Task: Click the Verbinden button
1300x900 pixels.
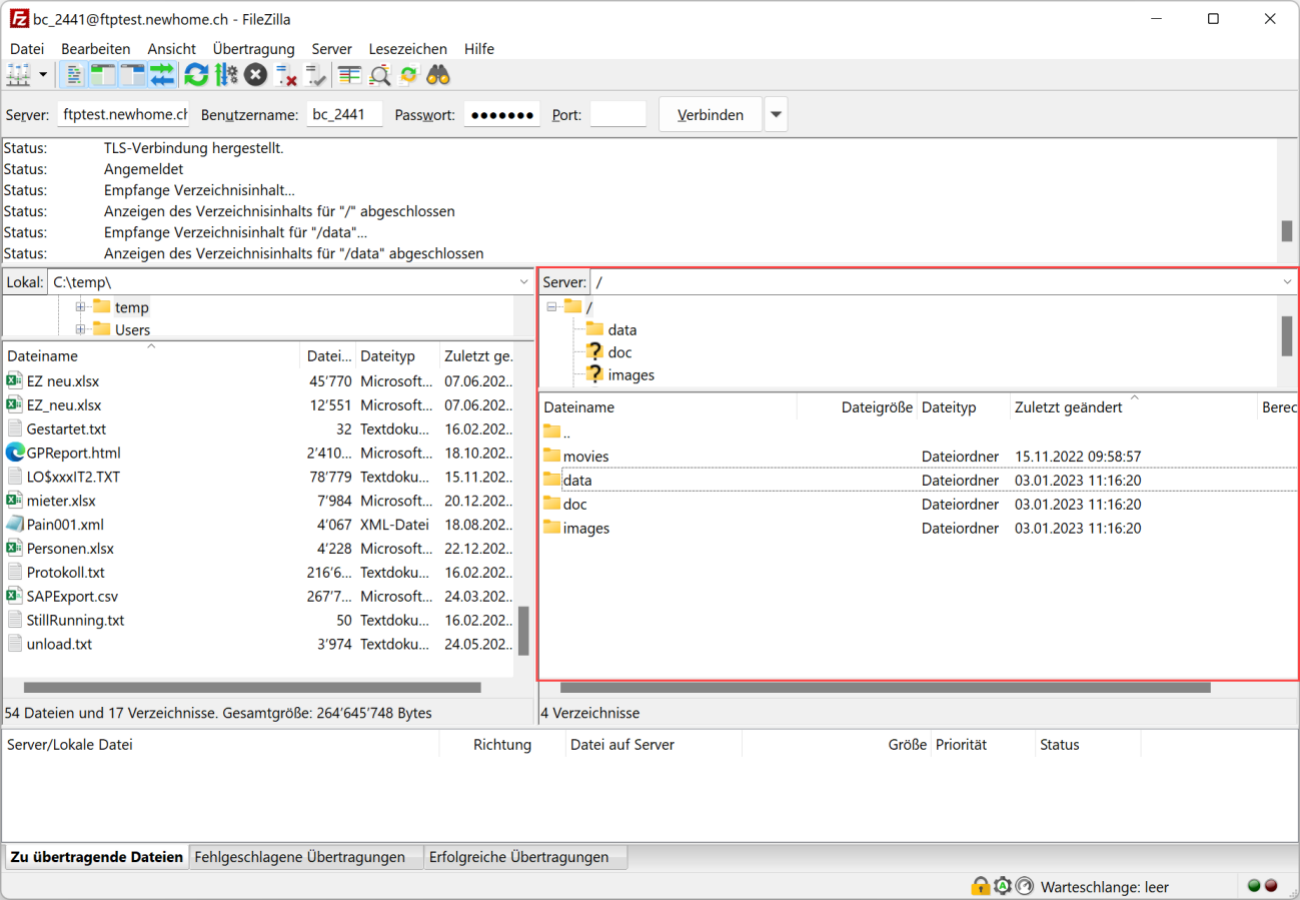Action: pyautogui.click(x=710, y=115)
